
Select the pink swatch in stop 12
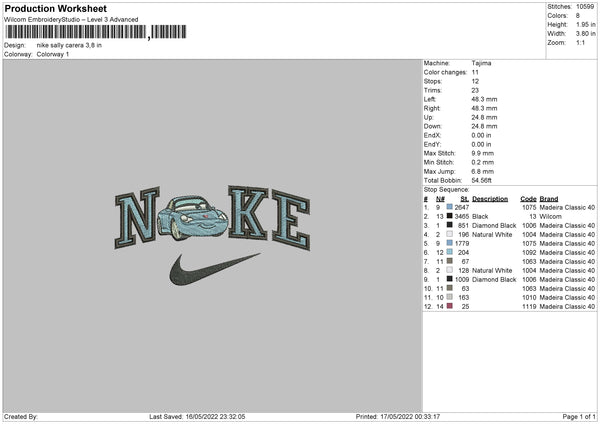tap(450, 306)
